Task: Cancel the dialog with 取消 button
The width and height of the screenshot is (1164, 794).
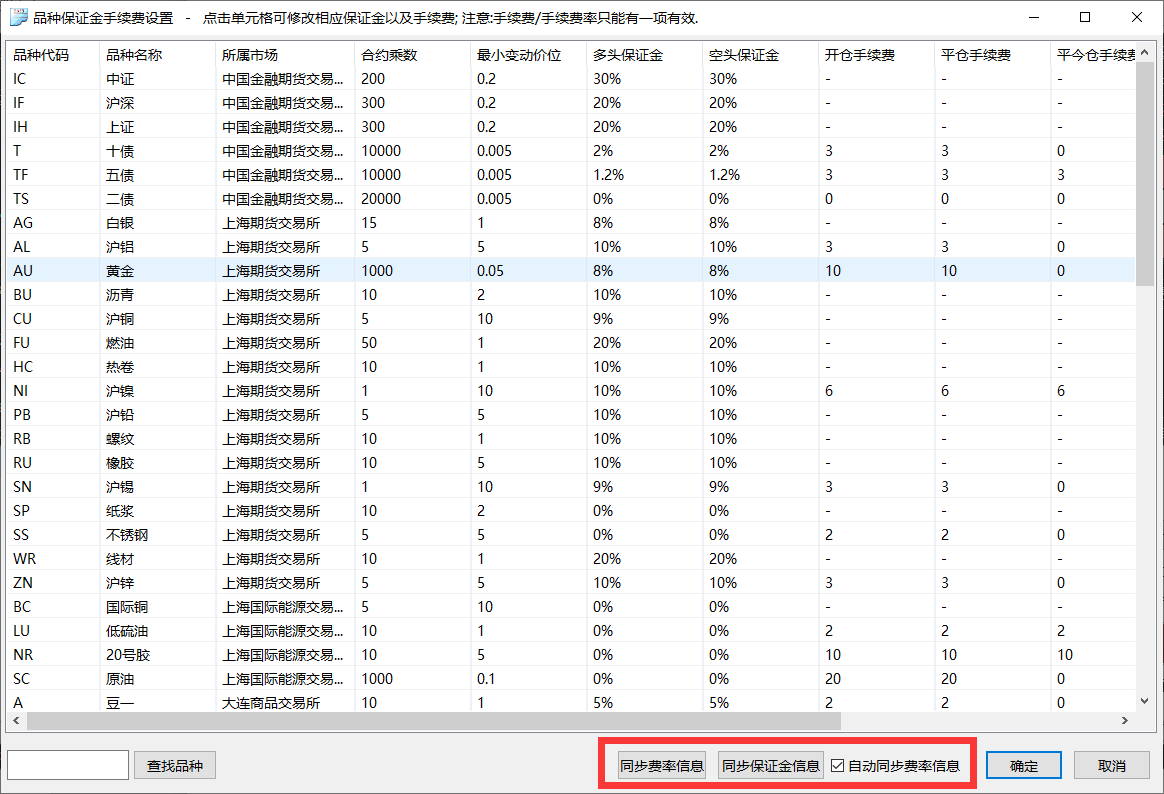Action: pos(1112,766)
